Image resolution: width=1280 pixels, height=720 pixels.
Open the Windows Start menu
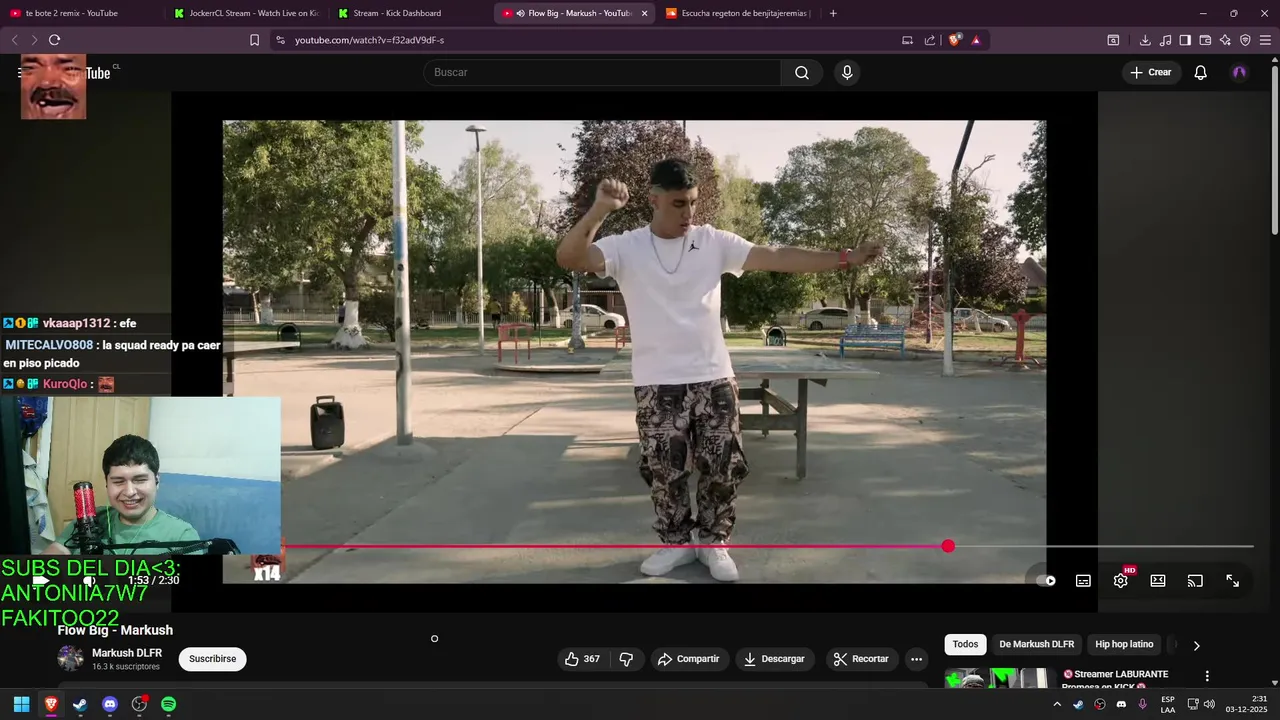click(21, 704)
